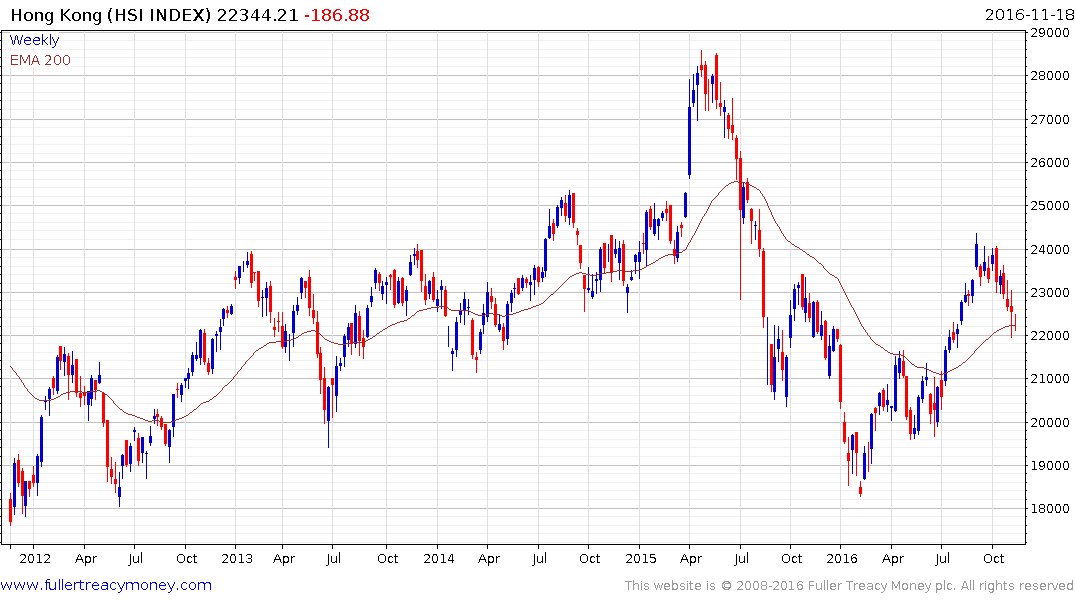1075x600 pixels.
Task: Click the 23000 price axis label
Action: click(x=1050, y=293)
